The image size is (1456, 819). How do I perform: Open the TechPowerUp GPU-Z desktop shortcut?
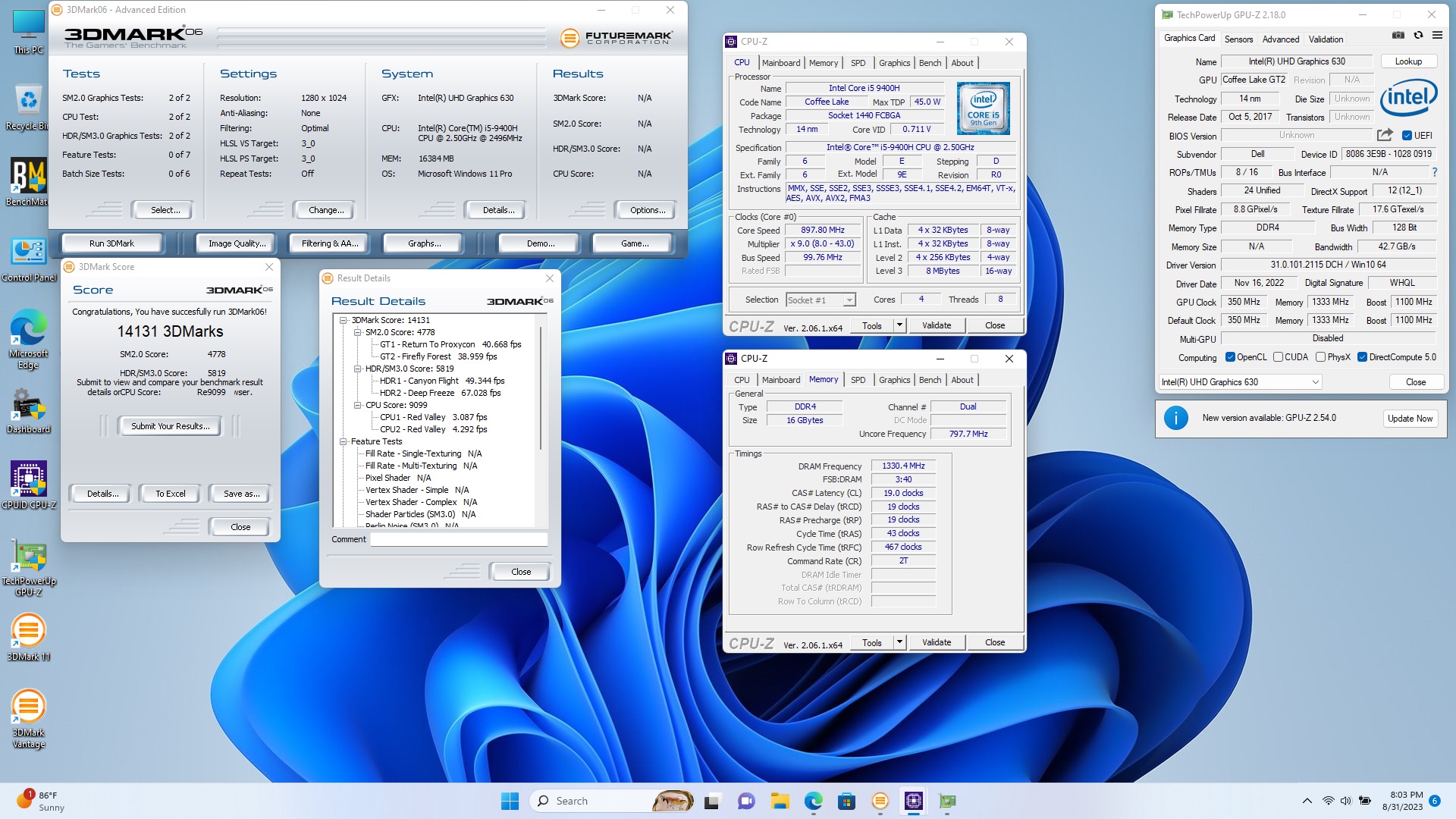coord(29,567)
